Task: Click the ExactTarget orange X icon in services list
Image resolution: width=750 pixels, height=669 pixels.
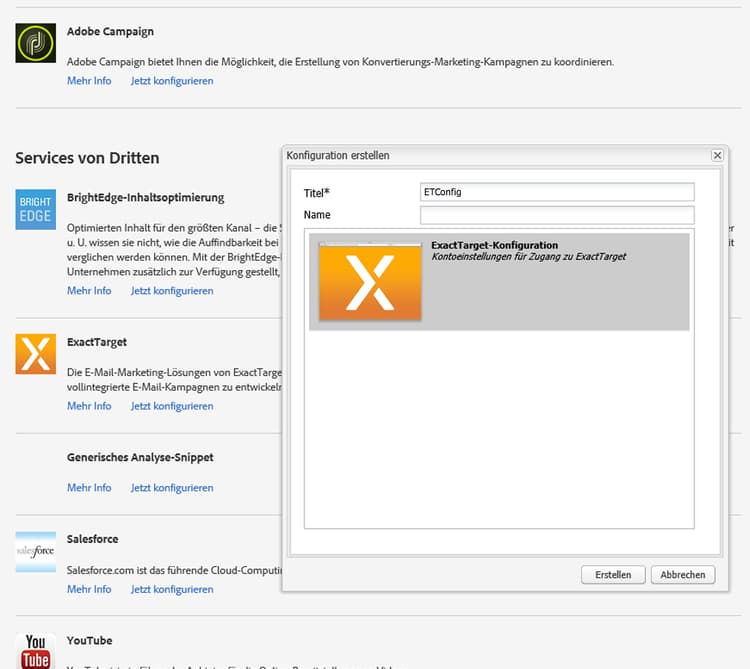Action: click(35, 354)
